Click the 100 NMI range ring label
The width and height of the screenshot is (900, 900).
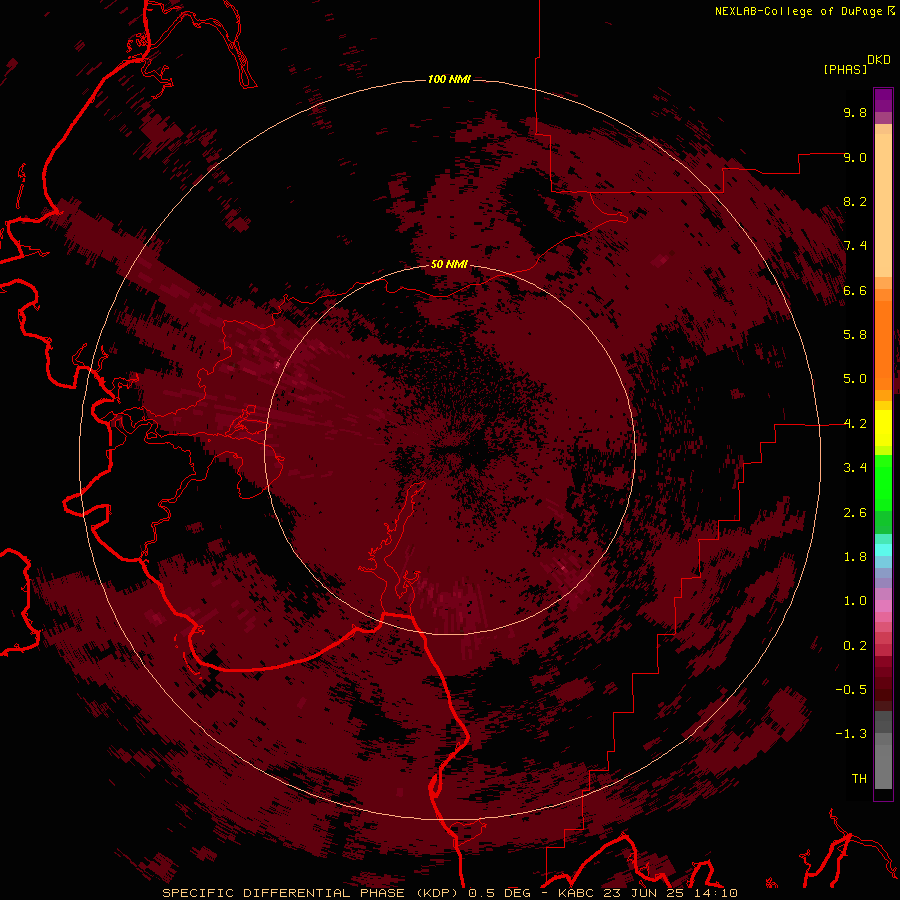click(x=449, y=79)
